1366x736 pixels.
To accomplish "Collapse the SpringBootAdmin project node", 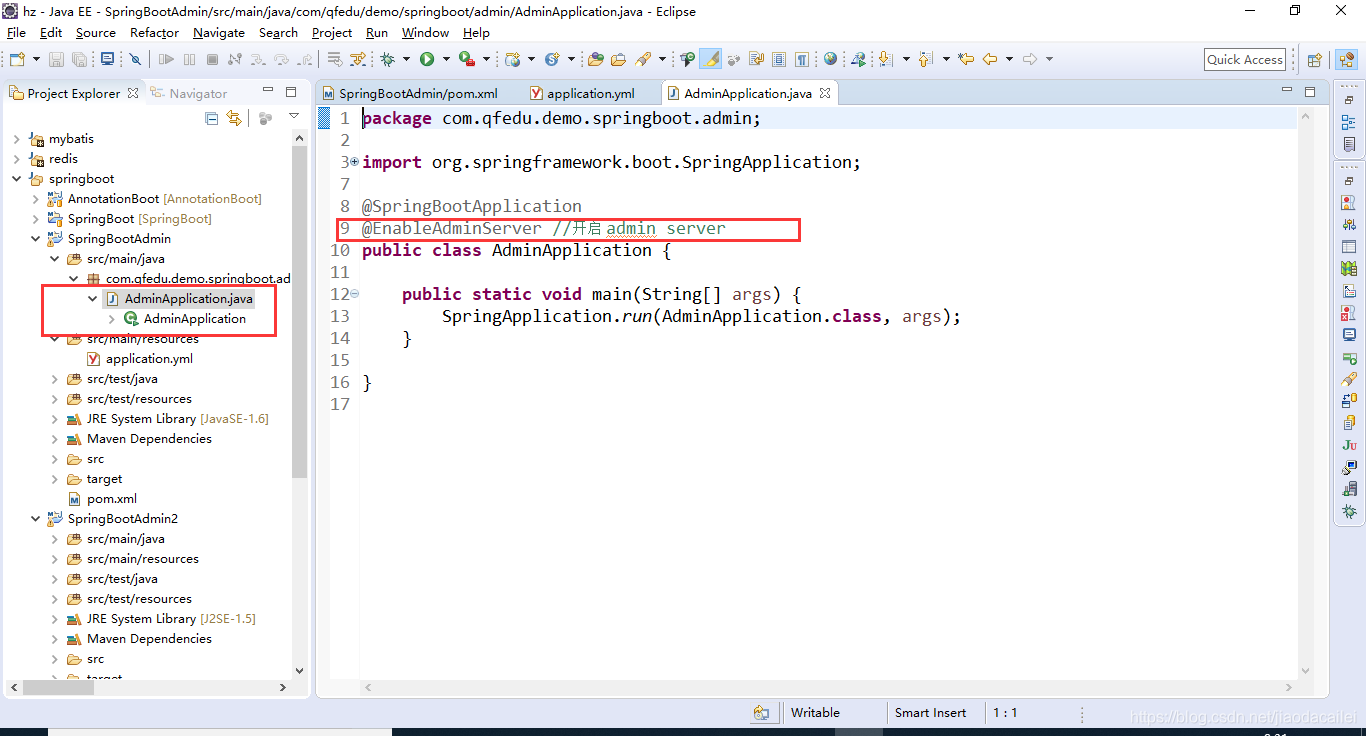I will [x=36, y=239].
